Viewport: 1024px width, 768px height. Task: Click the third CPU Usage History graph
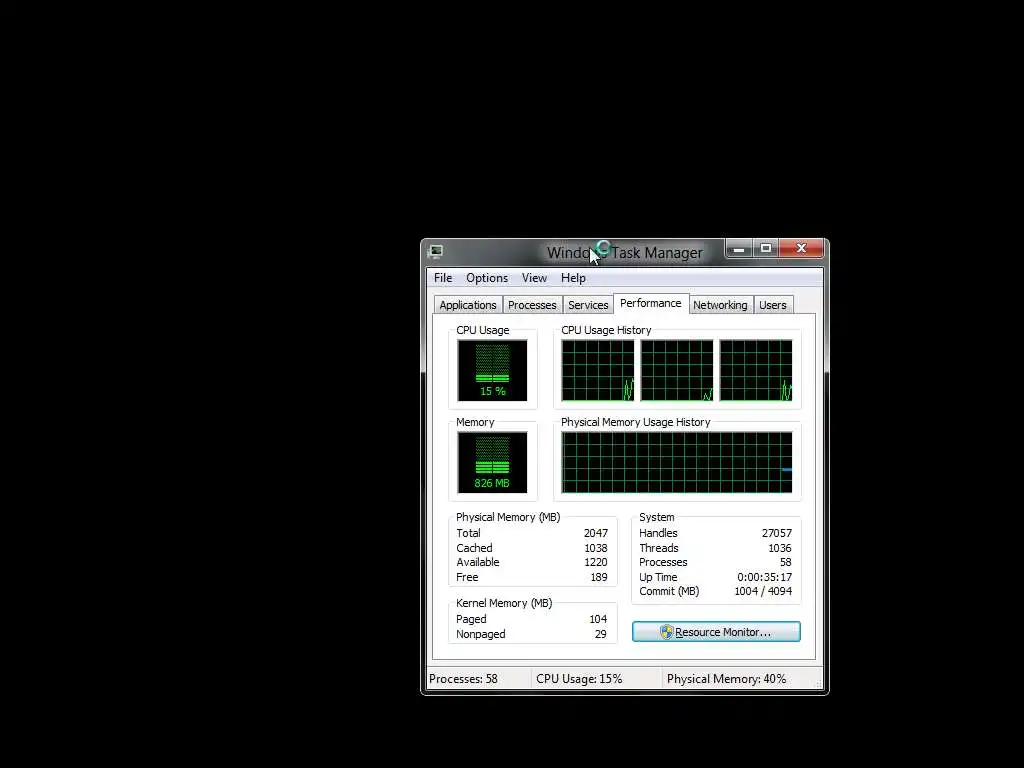coord(756,370)
